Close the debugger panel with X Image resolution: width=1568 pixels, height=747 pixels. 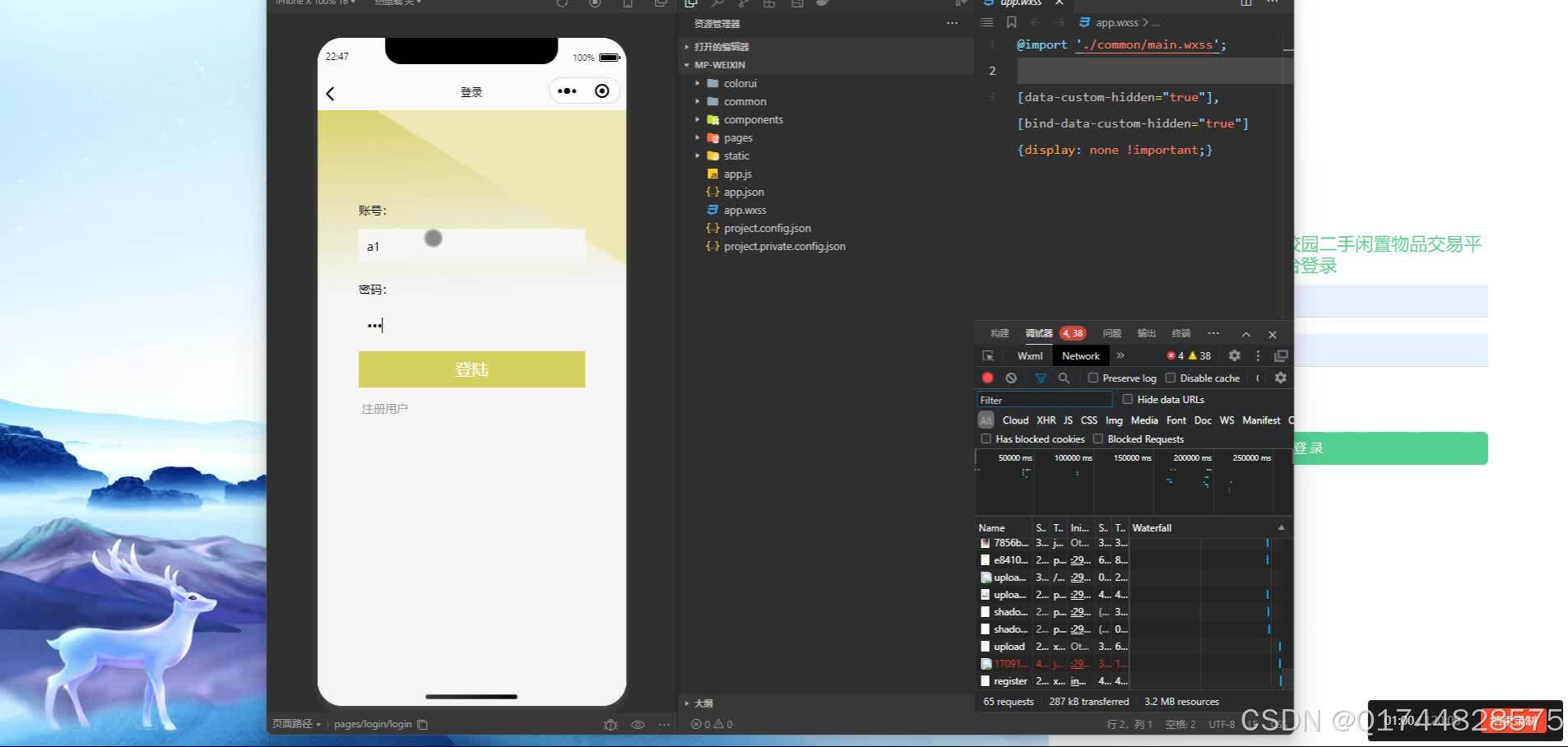tap(1273, 334)
